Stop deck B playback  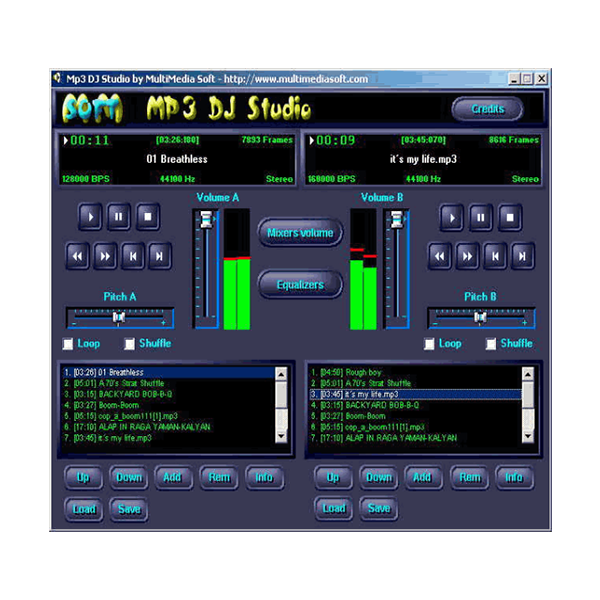click(x=510, y=216)
